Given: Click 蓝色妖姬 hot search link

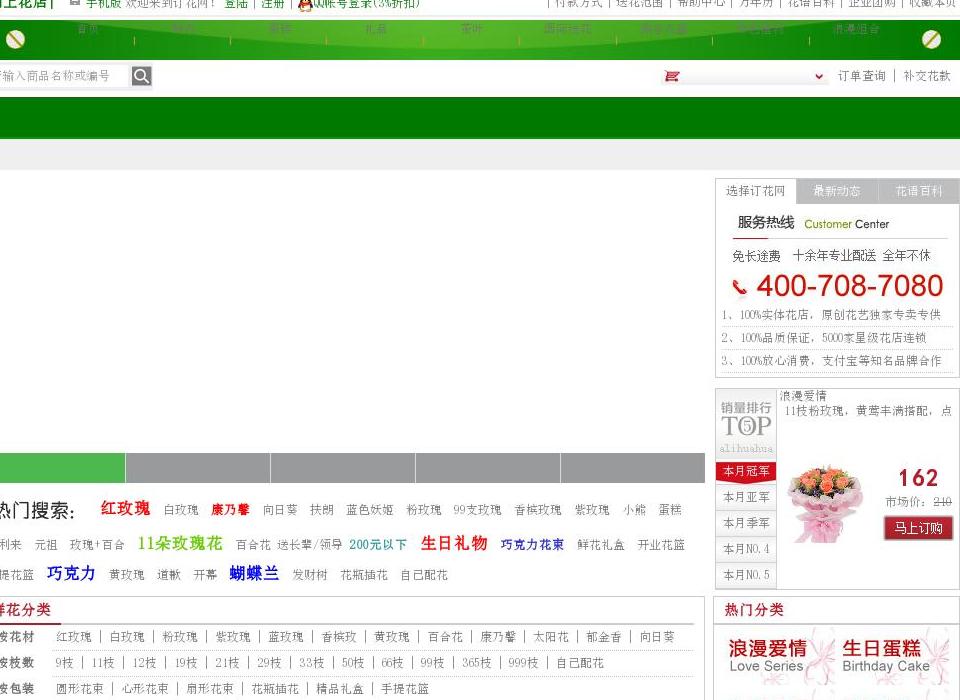Looking at the screenshot, I should click(x=369, y=510).
